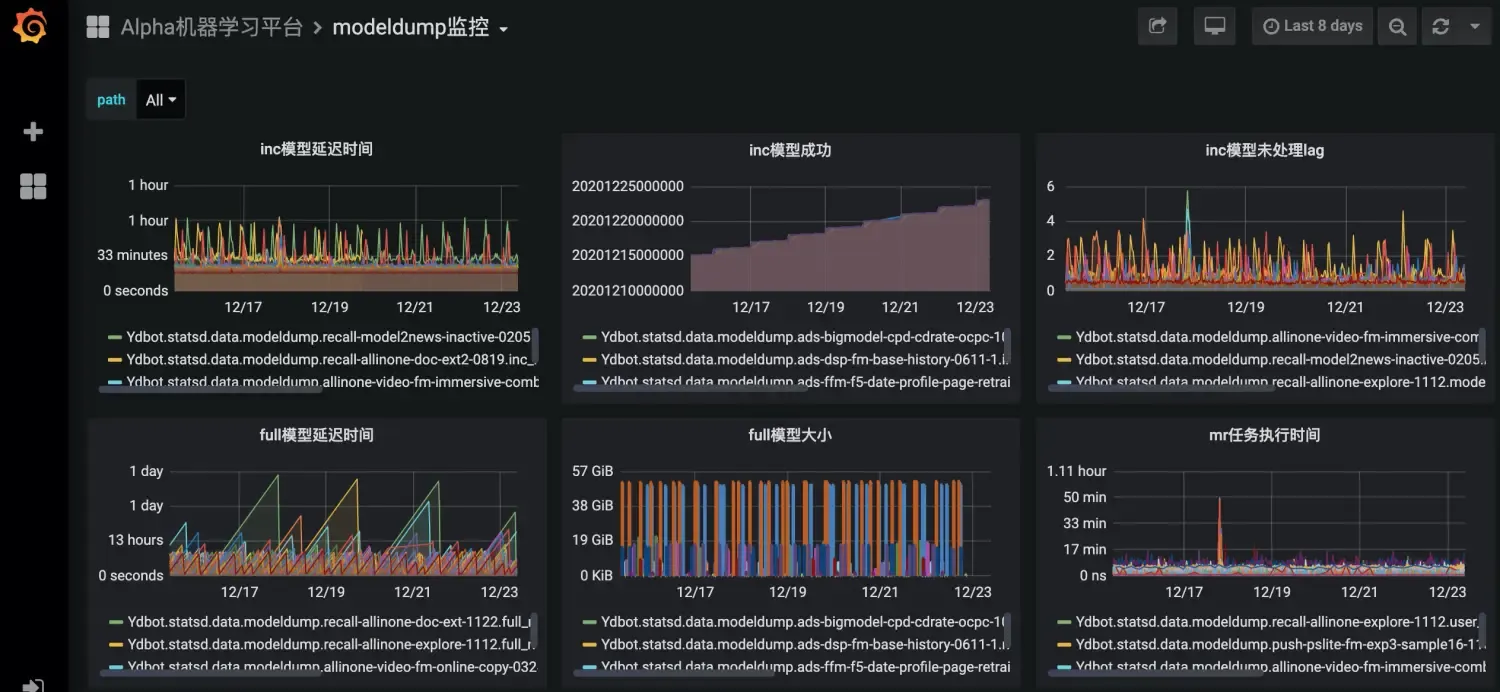Open the refresh interval dropdown arrow
1500x692 pixels.
(x=1474, y=27)
